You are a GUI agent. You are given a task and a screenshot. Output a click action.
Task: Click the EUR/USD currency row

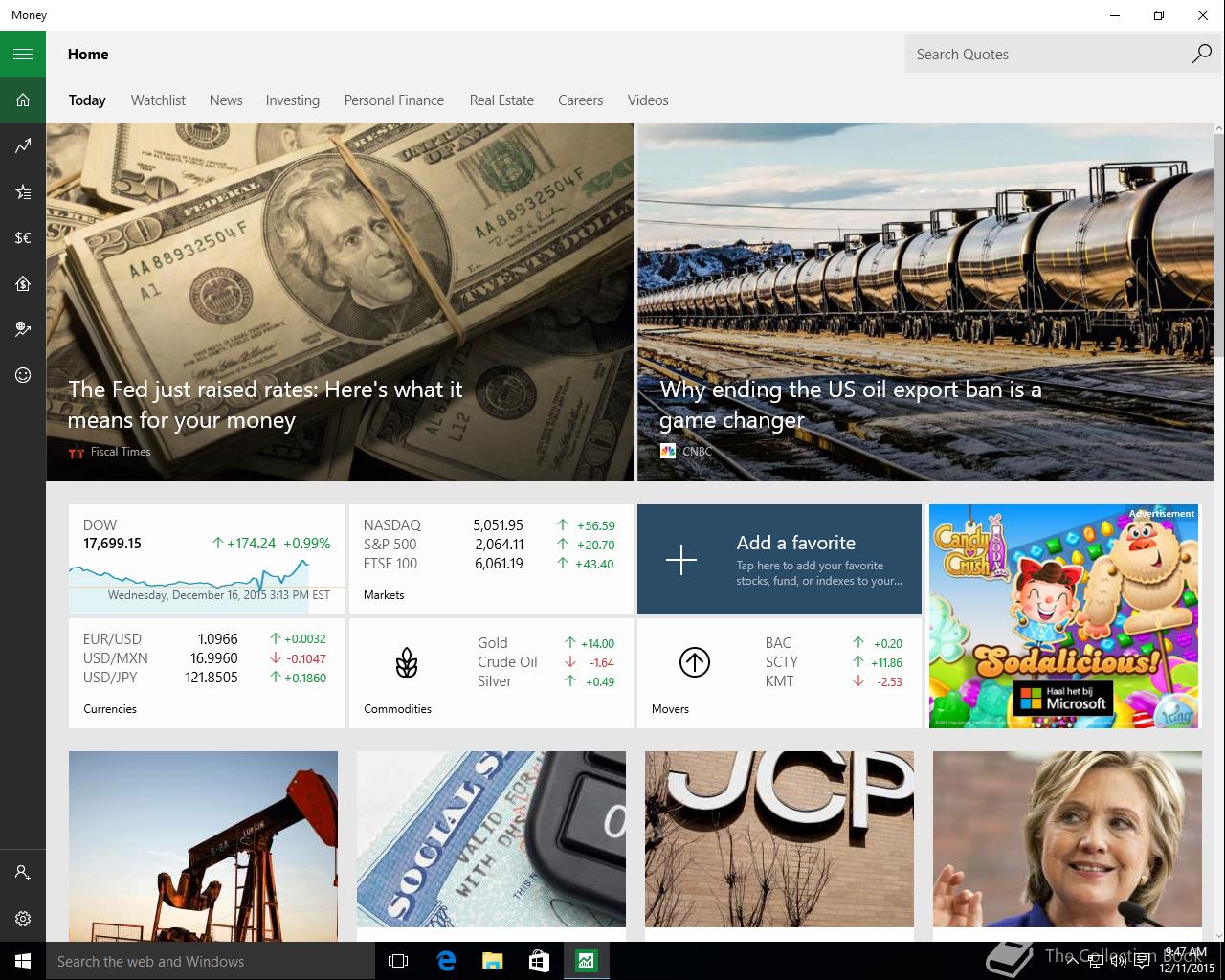(x=205, y=639)
